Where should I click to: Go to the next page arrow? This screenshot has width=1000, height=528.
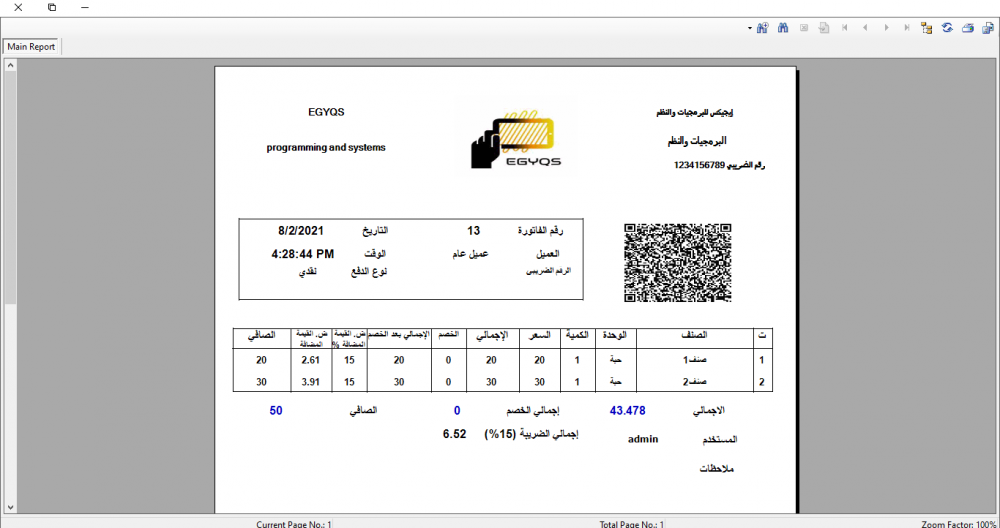coord(886,28)
